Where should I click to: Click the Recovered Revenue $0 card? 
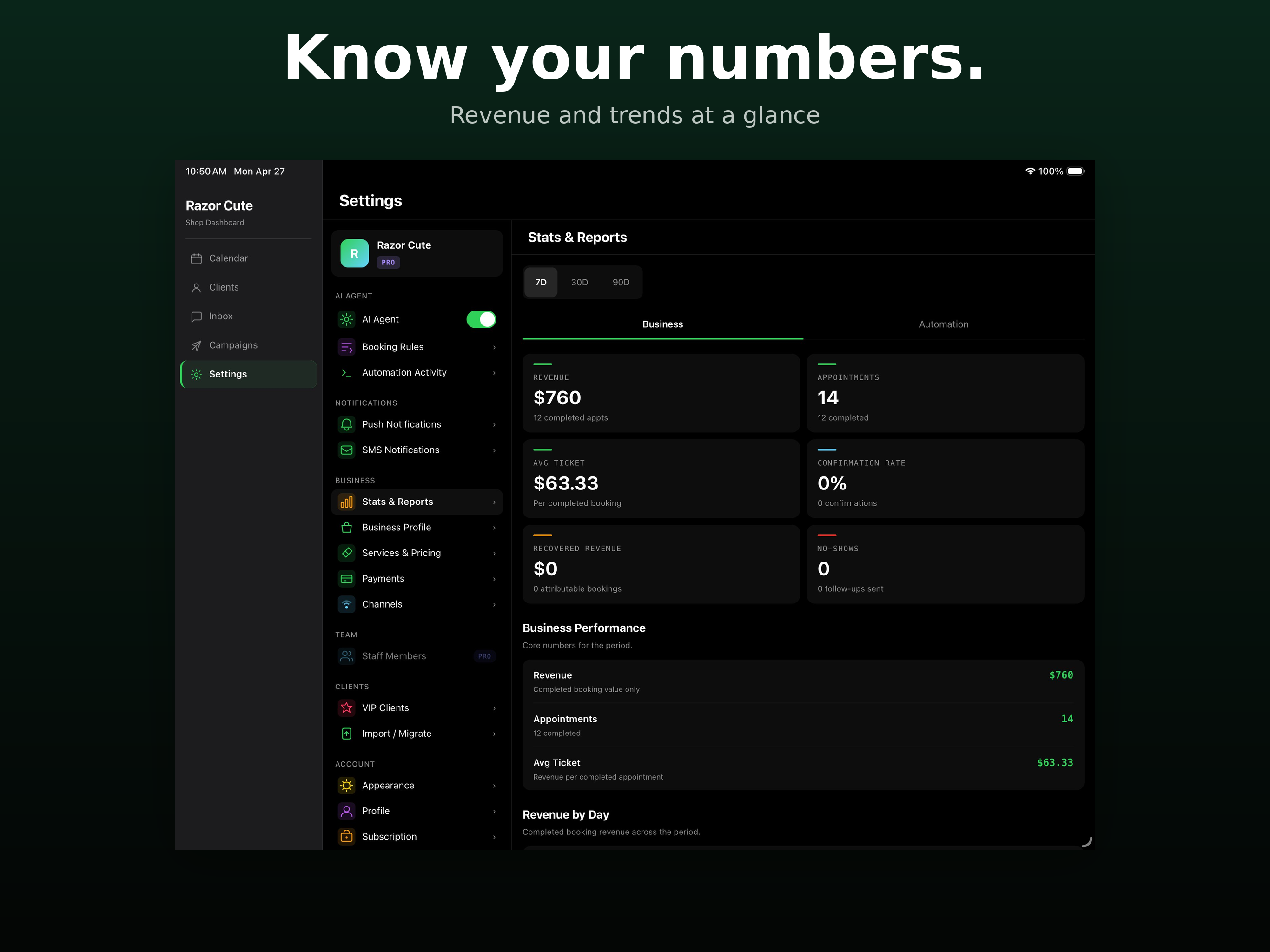661,564
